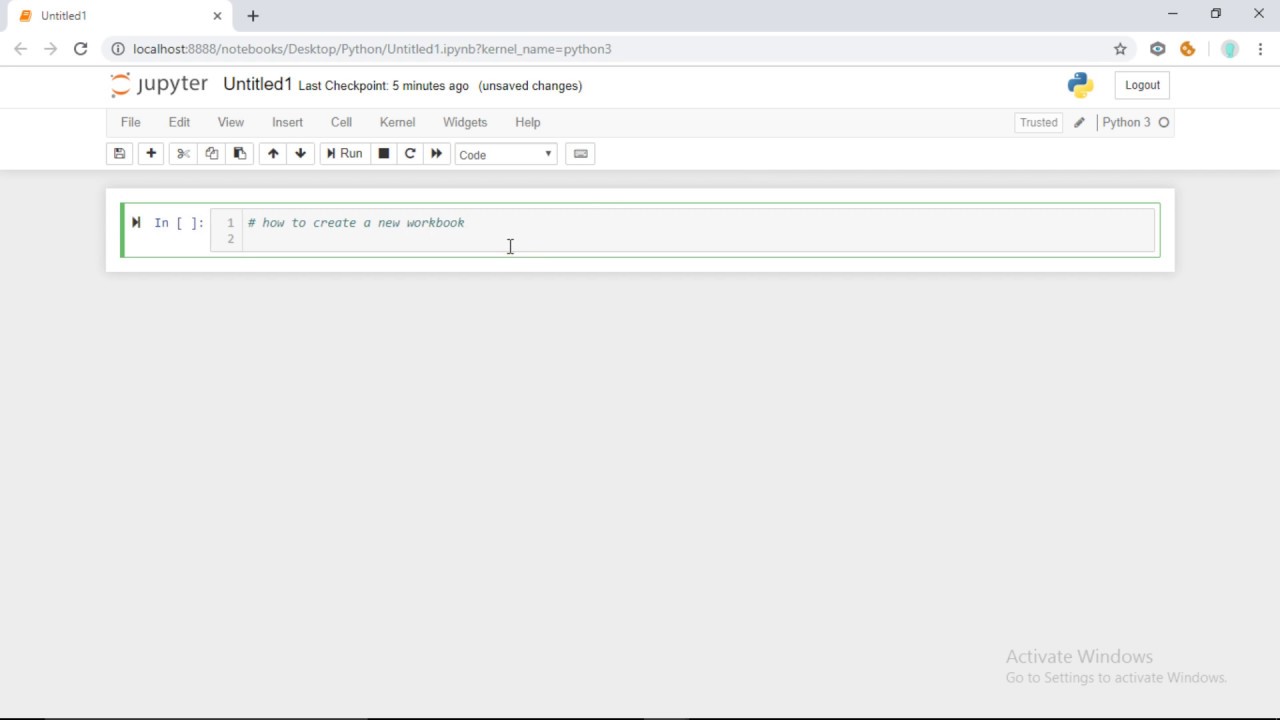Reload the page in the browser
1280x720 pixels.
[x=80, y=49]
